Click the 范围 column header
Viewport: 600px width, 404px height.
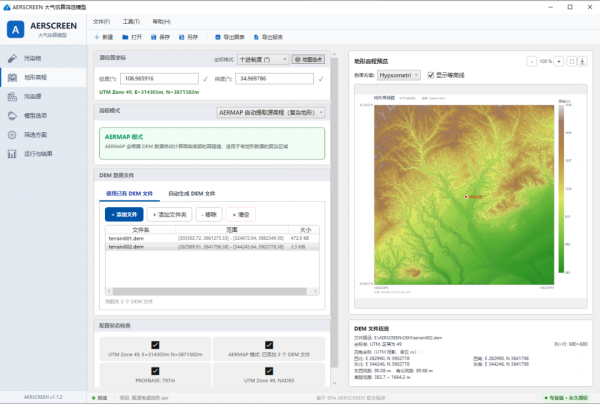[x=232, y=230]
